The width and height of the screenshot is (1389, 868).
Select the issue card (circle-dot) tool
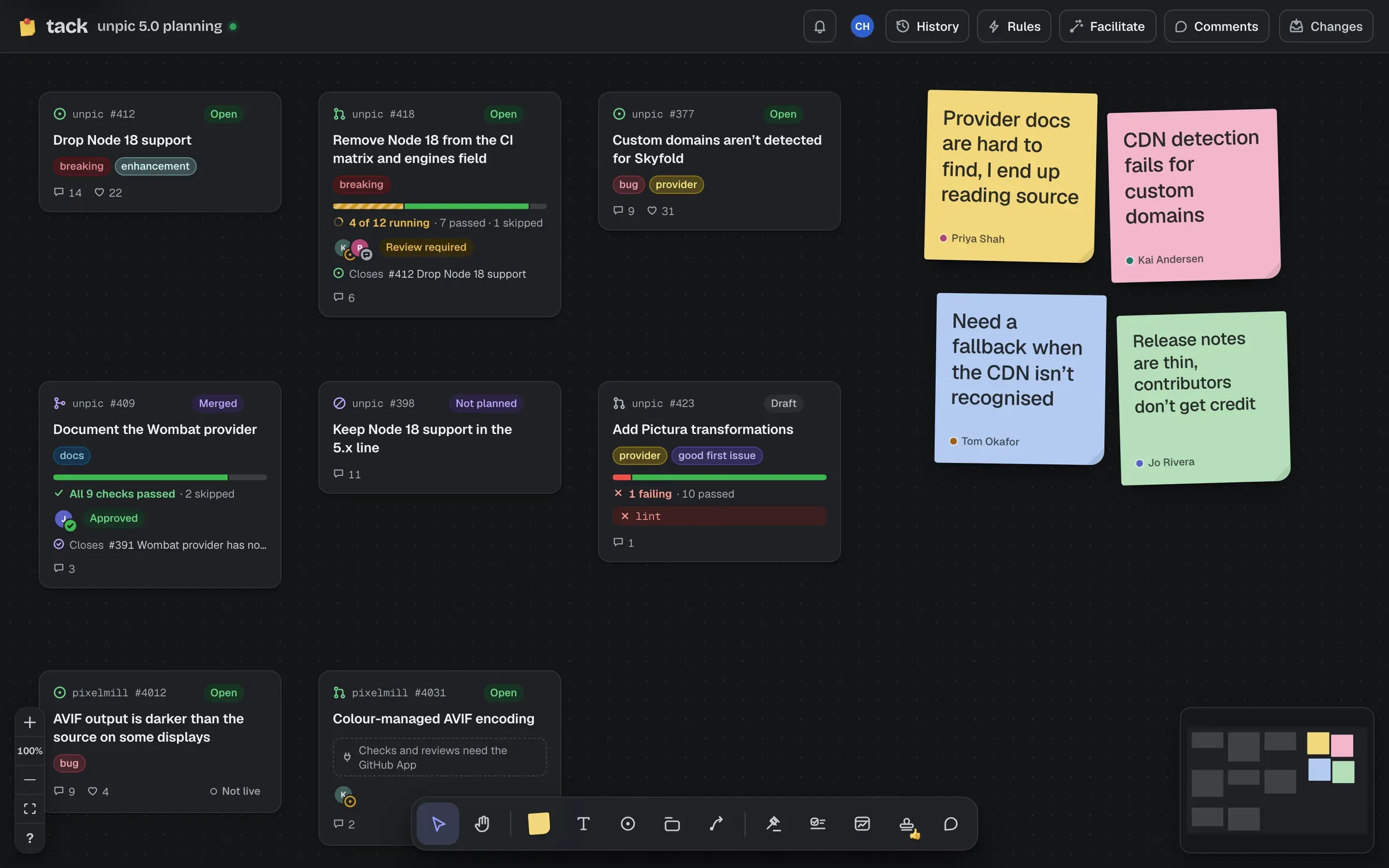pyautogui.click(x=627, y=823)
